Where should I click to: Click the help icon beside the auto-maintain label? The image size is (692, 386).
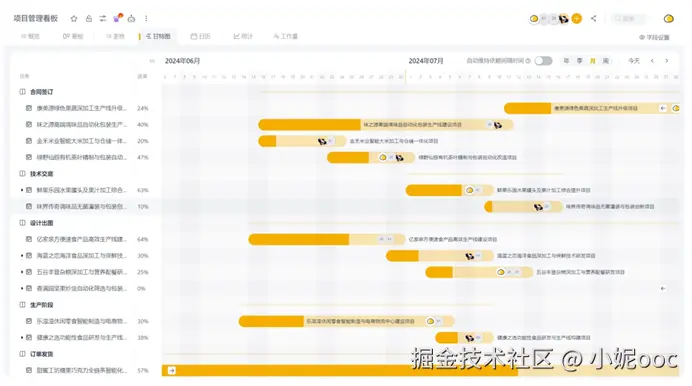pyautogui.click(x=528, y=61)
